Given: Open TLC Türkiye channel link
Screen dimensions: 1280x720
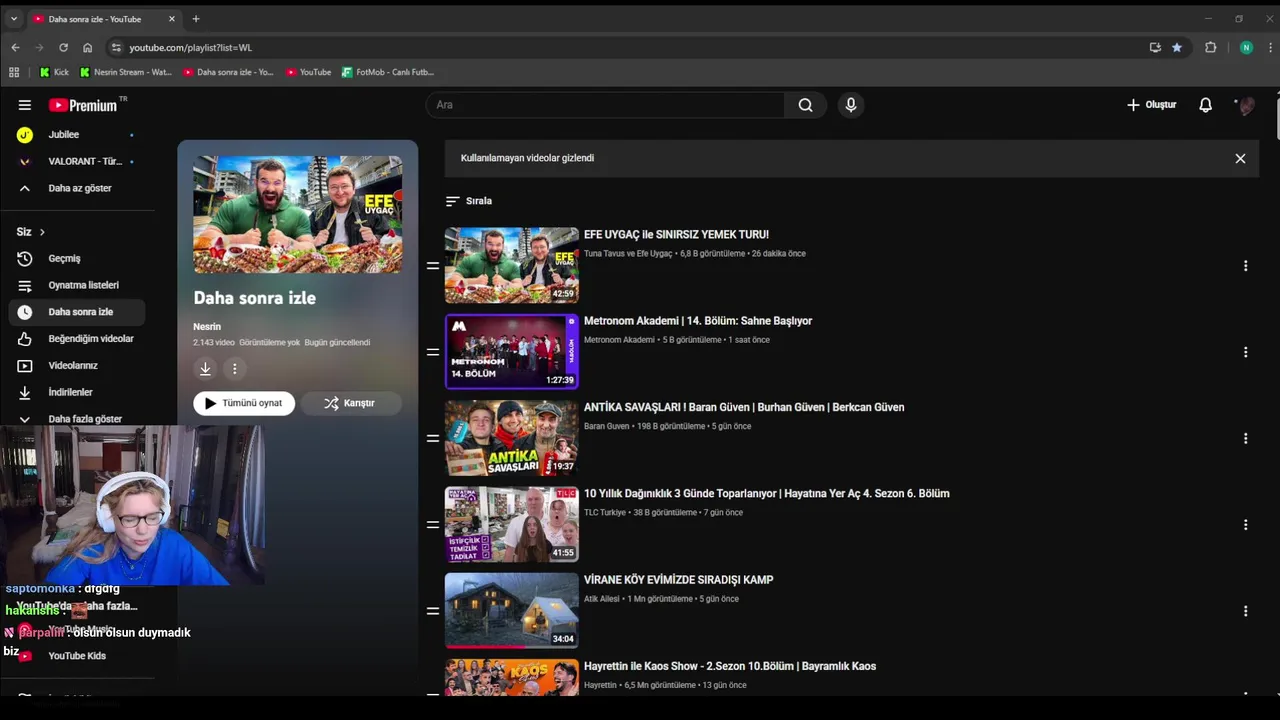Looking at the screenshot, I should click(x=605, y=513).
